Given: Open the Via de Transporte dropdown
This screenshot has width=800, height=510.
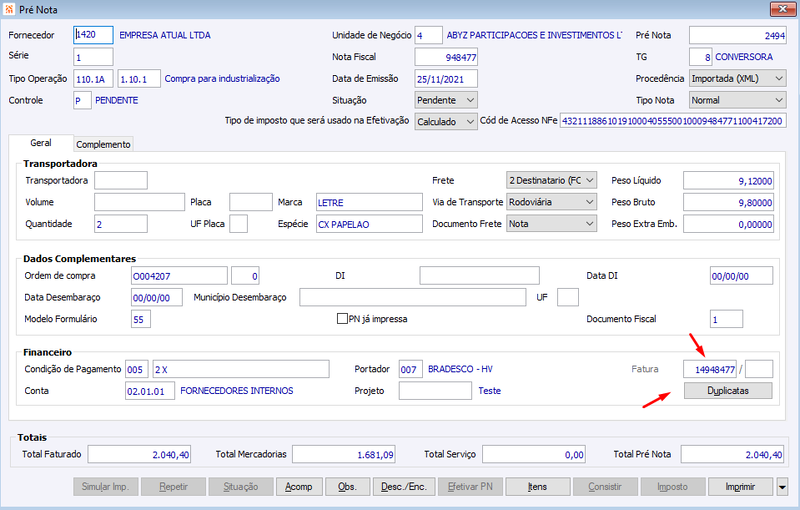Looking at the screenshot, I should tap(552, 202).
